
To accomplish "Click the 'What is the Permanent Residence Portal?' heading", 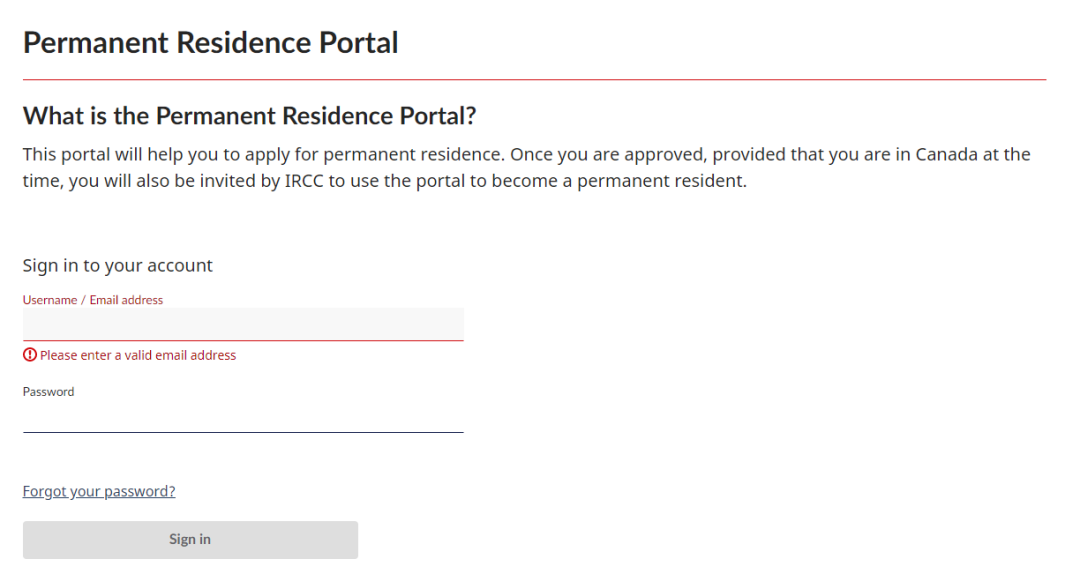I will pyautogui.click(x=249, y=116).
